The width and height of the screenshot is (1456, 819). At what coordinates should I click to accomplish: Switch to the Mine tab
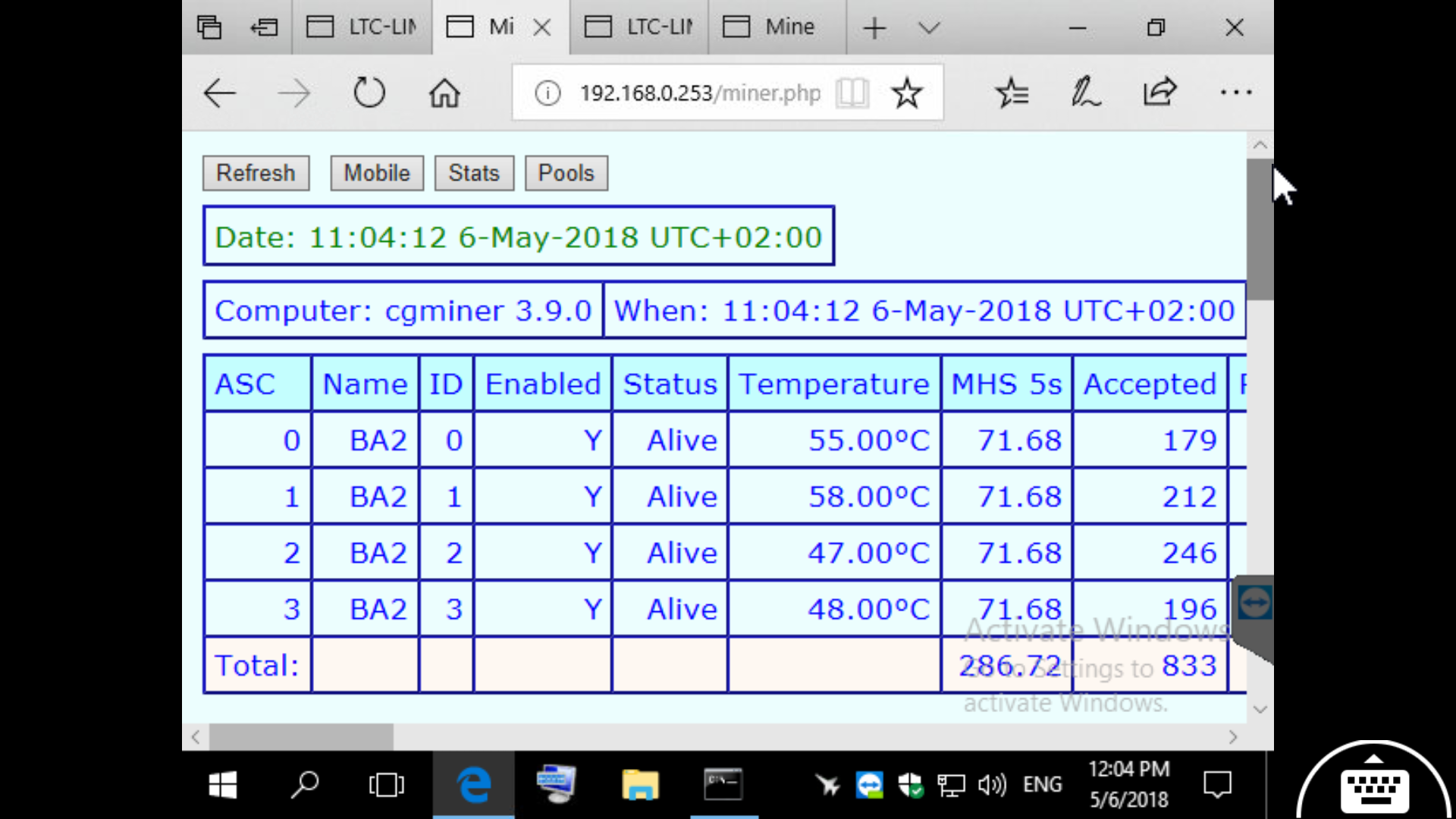click(x=777, y=27)
